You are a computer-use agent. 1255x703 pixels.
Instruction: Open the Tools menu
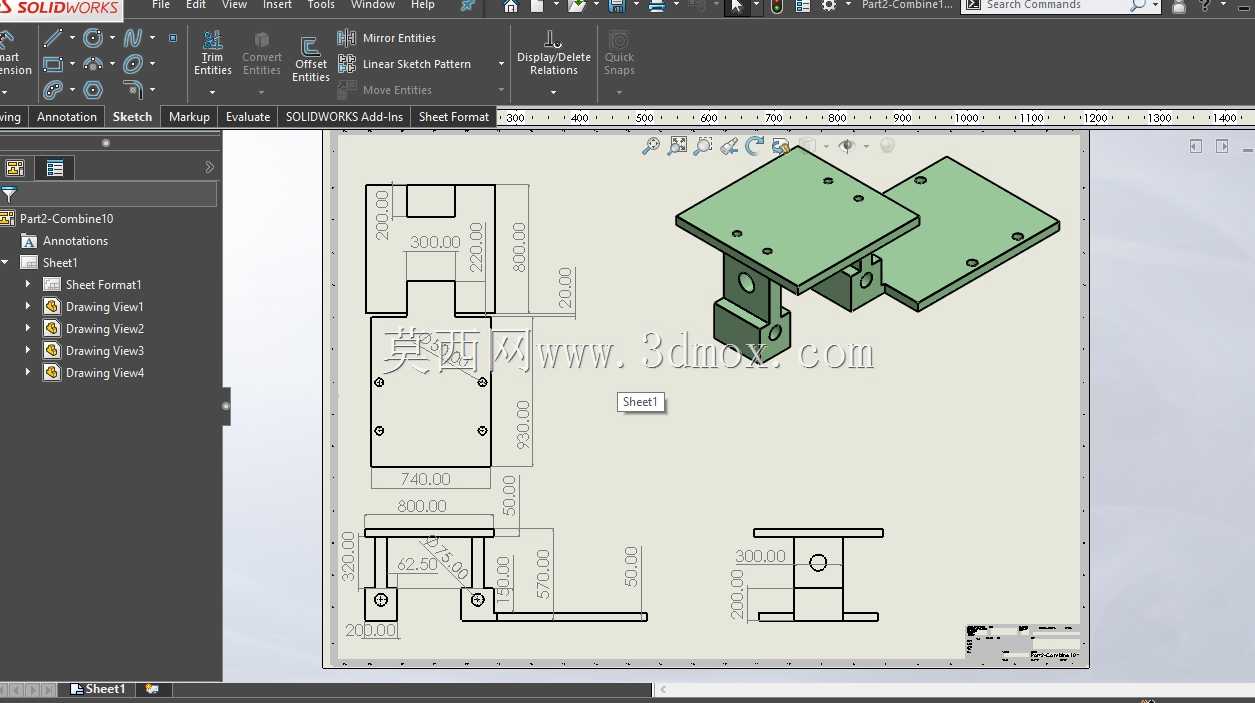click(321, 5)
